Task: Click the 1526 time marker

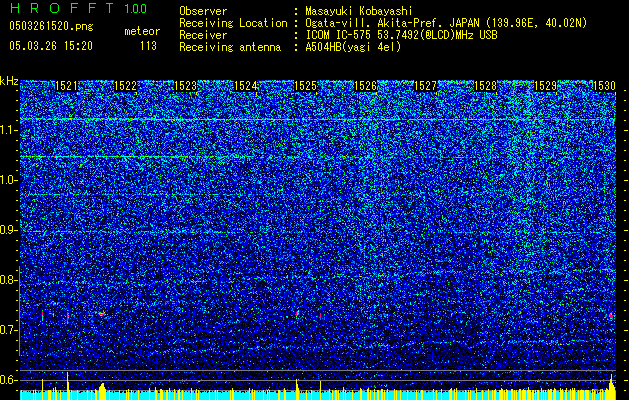Action: [365, 86]
